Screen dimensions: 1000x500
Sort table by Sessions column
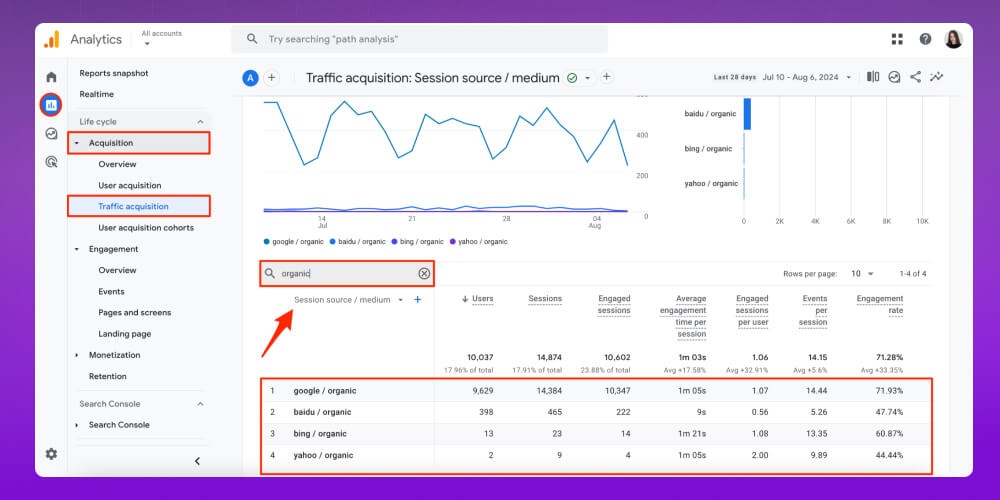pyautogui.click(x=545, y=298)
